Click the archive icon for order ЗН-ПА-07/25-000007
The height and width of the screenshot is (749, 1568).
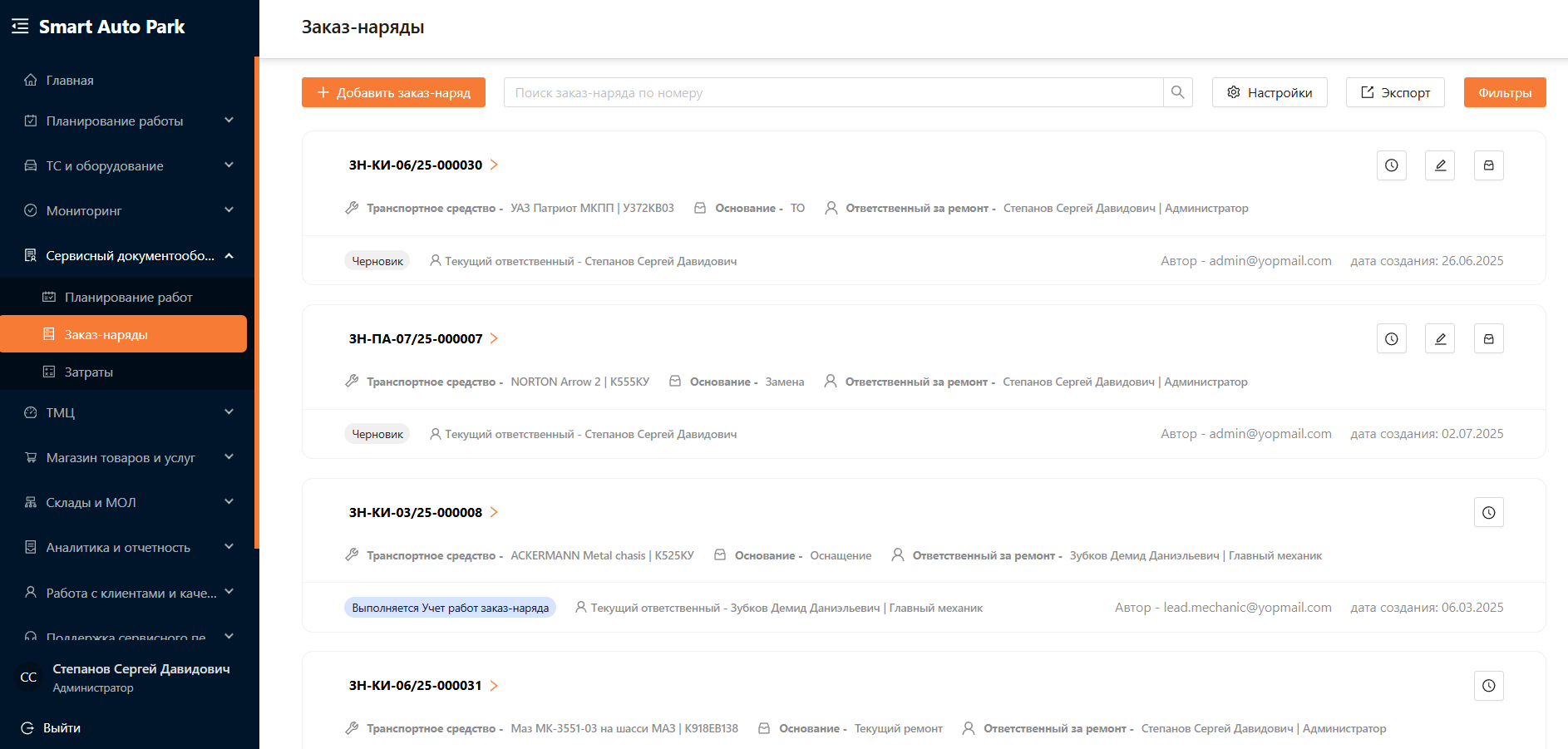click(1488, 339)
